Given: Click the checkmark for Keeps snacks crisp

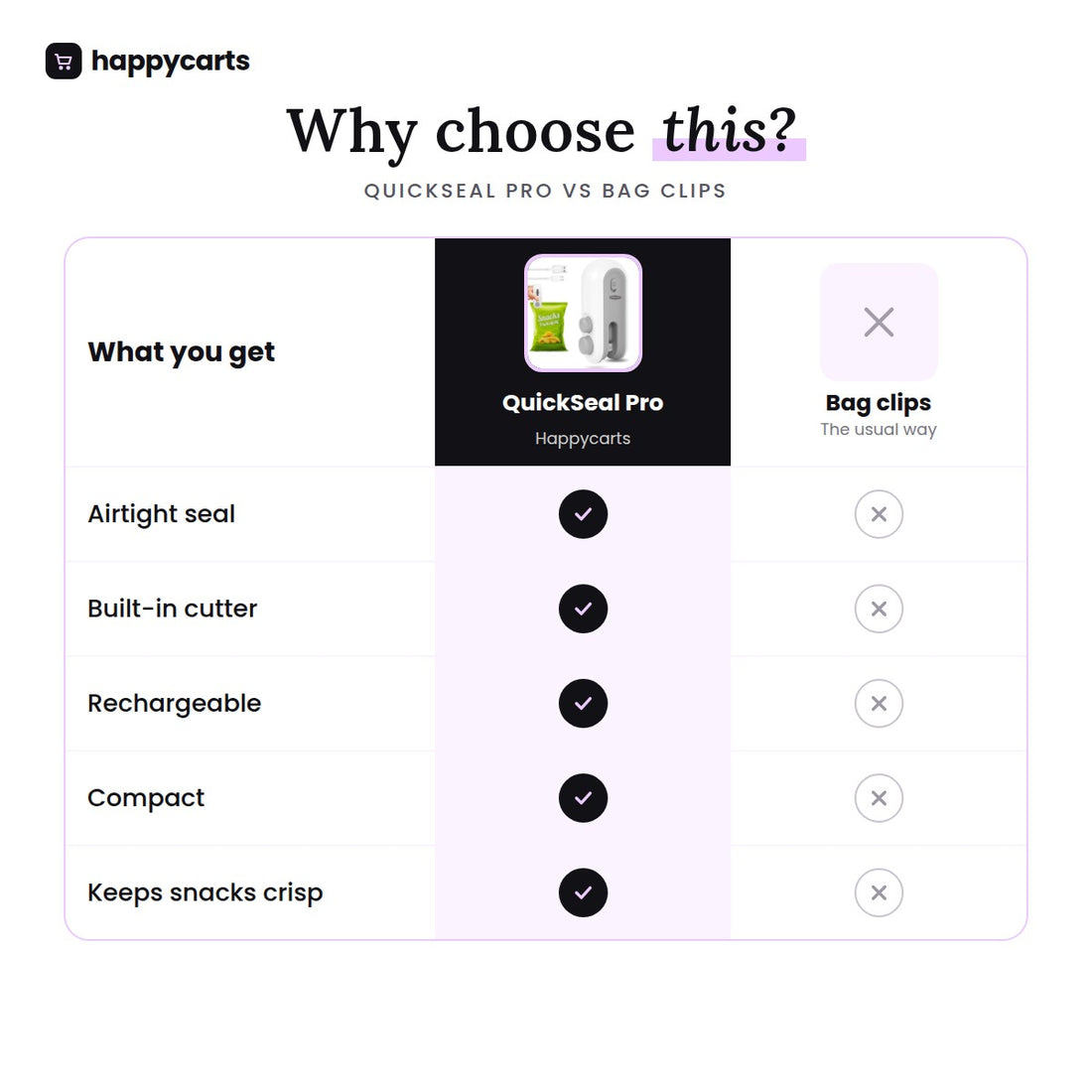Looking at the screenshot, I should tap(583, 892).
